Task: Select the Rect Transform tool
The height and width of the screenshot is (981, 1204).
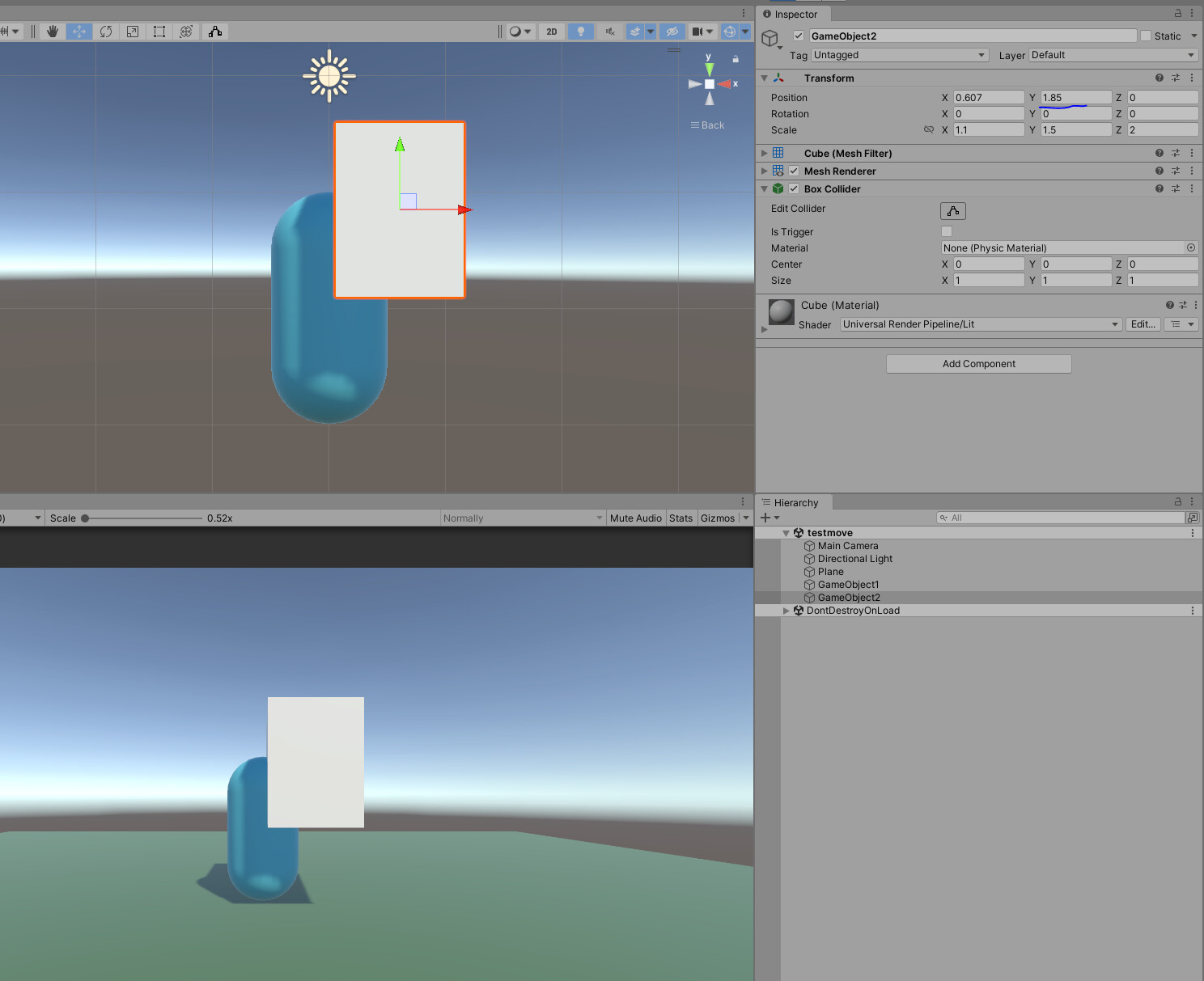Action: (159, 32)
